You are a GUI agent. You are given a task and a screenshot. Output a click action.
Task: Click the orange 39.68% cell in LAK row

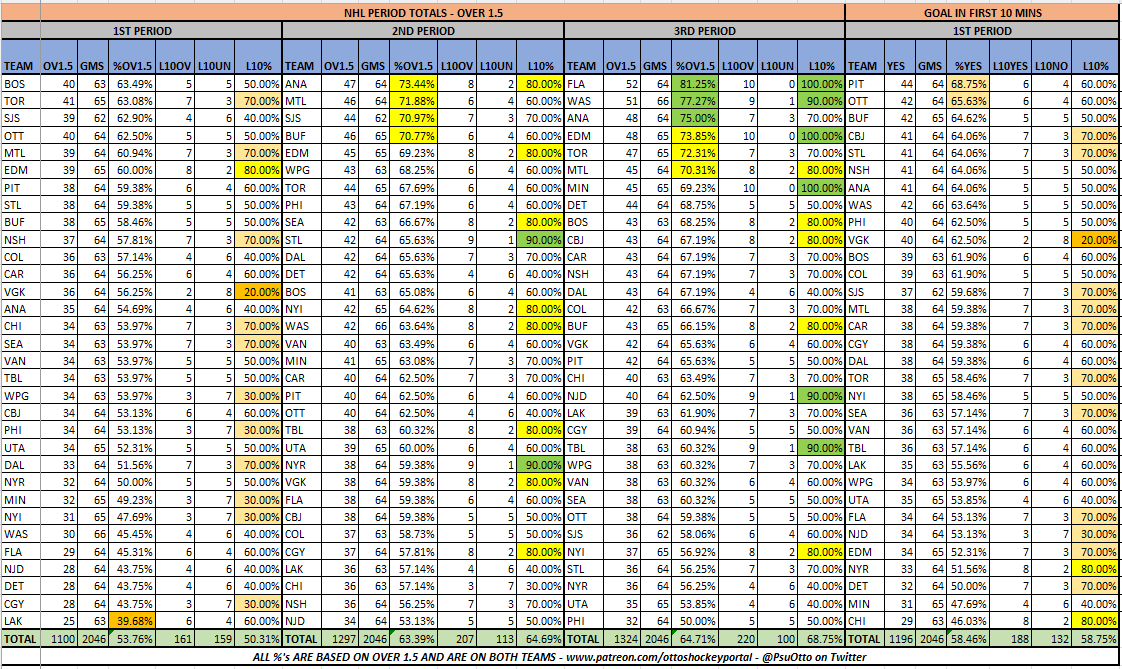(132, 620)
